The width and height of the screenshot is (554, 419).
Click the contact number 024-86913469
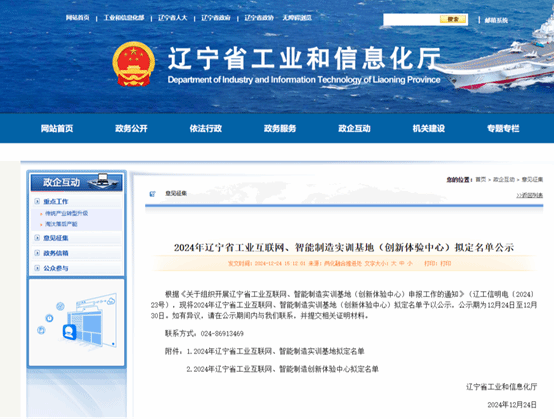[x=222, y=334]
